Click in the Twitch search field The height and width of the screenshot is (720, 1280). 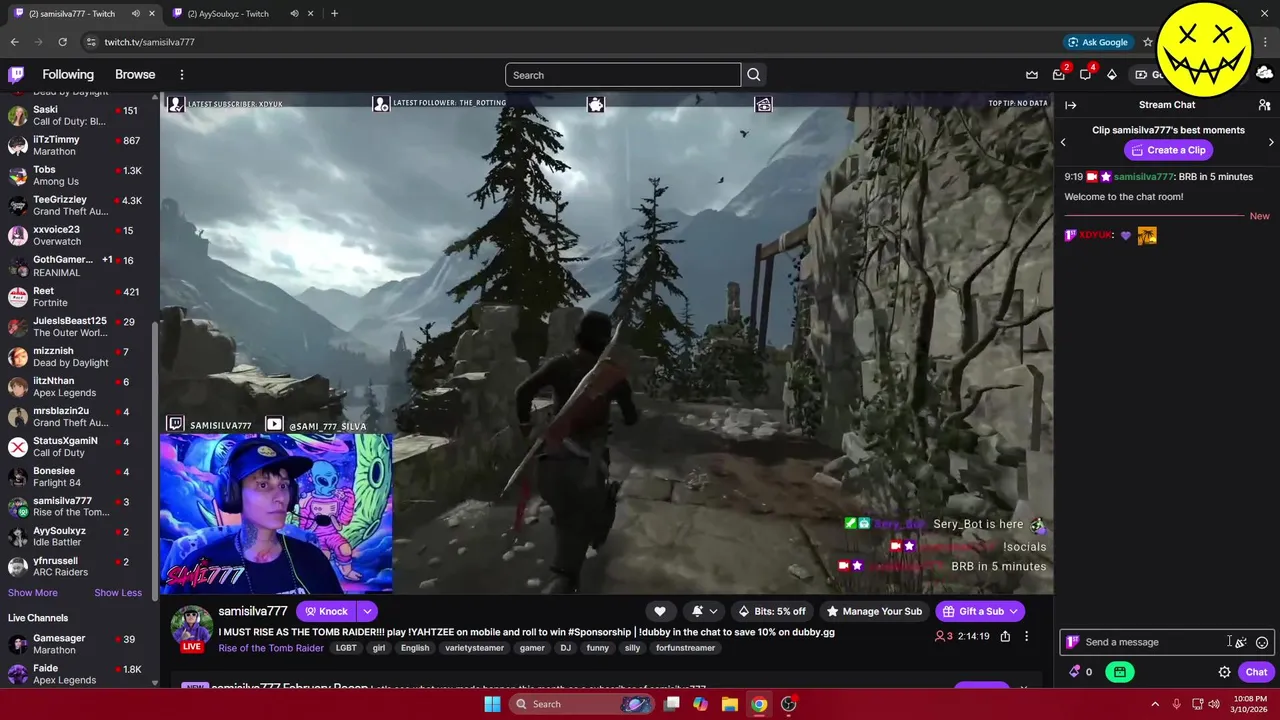[623, 75]
